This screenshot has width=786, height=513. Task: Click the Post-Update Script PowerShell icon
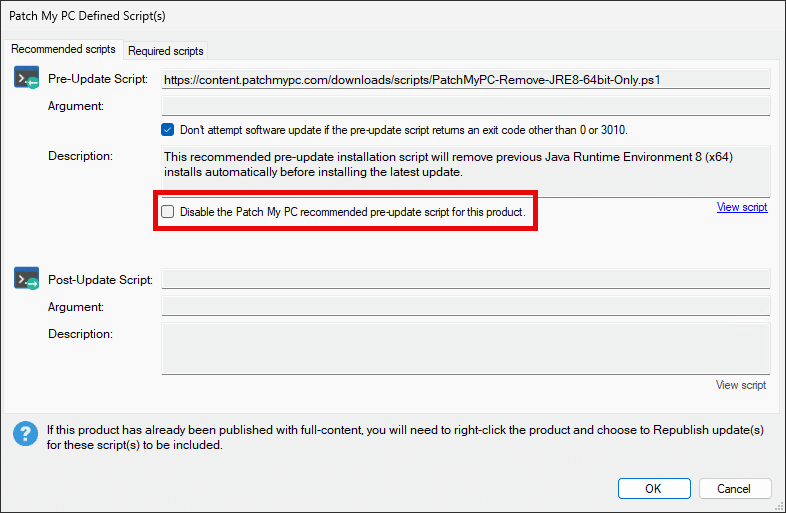pos(26,278)
